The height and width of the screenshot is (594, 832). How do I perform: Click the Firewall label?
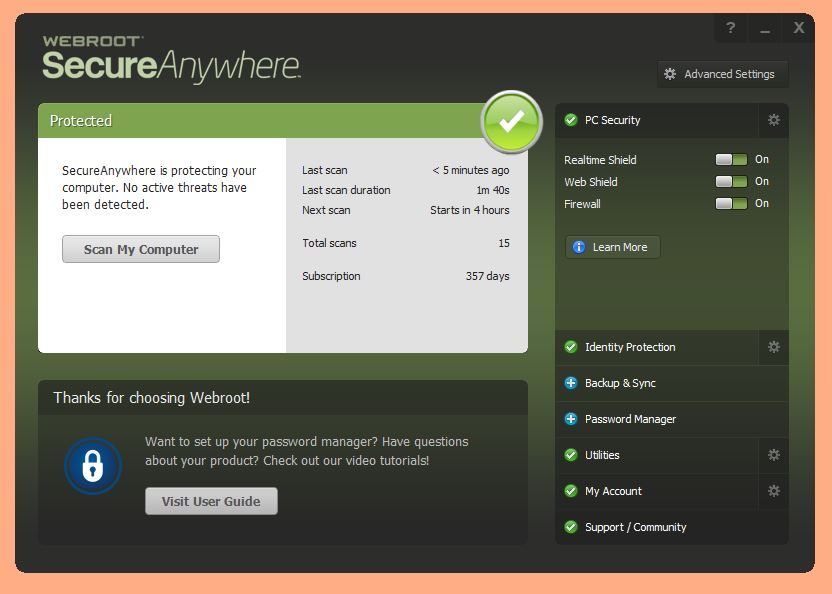pyautogui.click(x=582, y=204)
